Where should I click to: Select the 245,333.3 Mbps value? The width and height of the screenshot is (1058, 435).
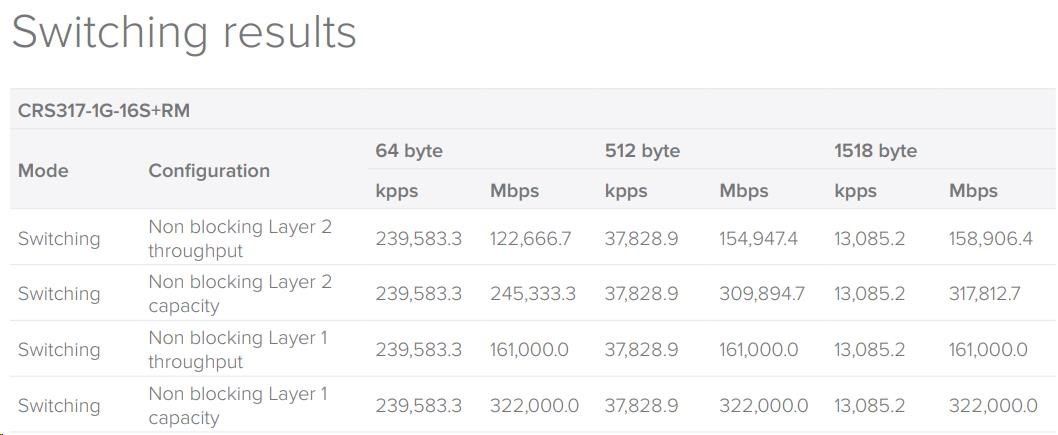click(532, 294)
